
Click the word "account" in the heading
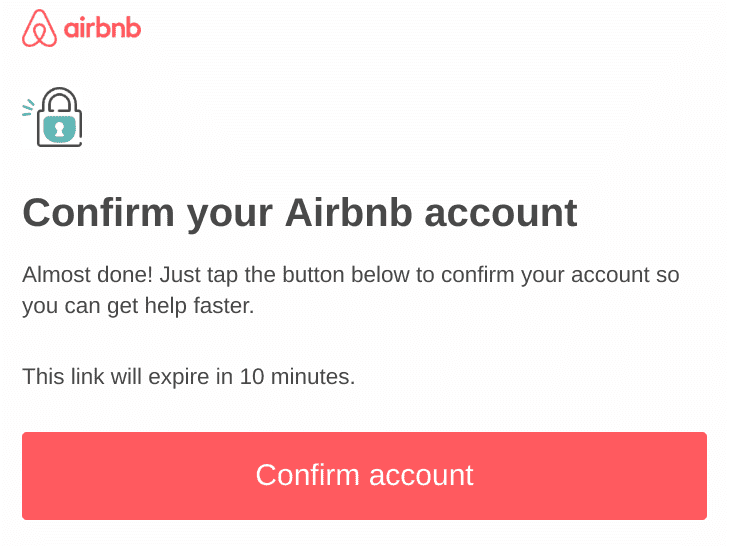(501, 214)
